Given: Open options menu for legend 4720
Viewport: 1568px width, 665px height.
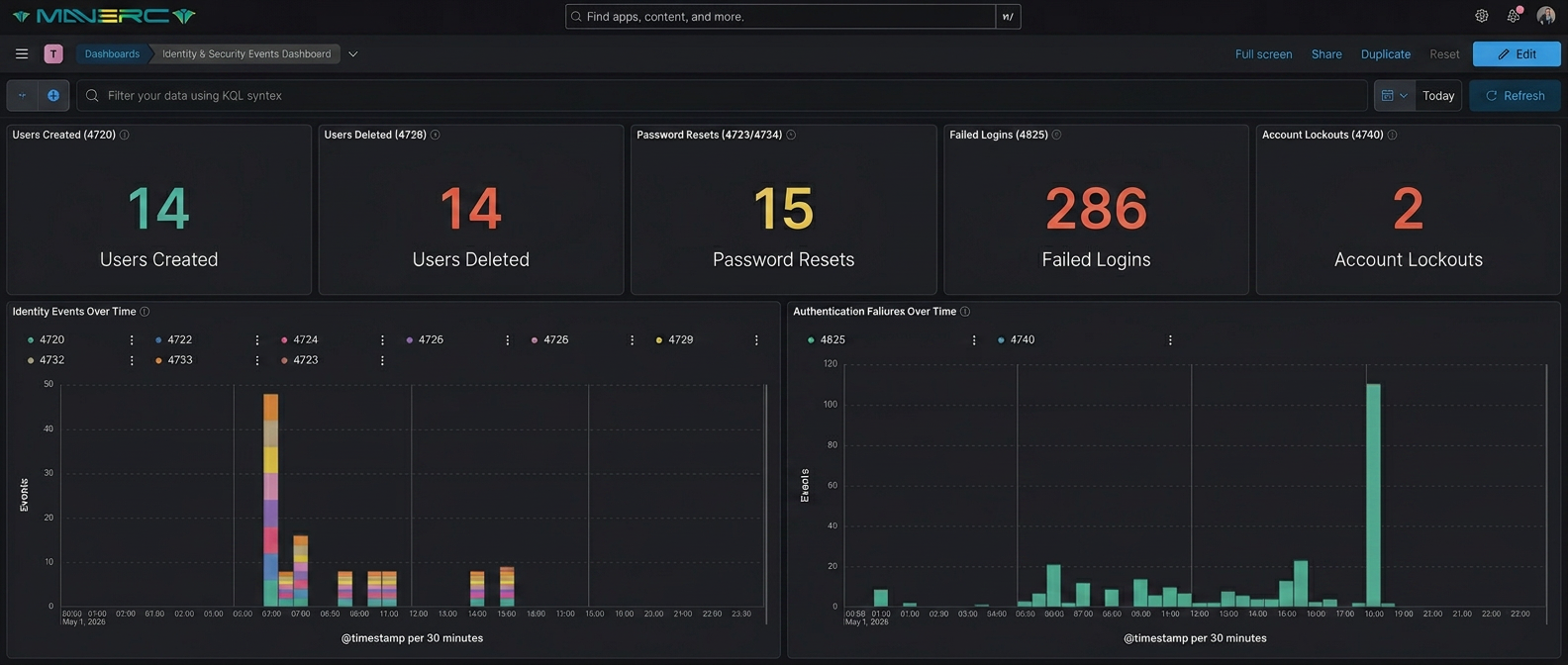Looking at the screenshot, I should (x=132, y=340).
